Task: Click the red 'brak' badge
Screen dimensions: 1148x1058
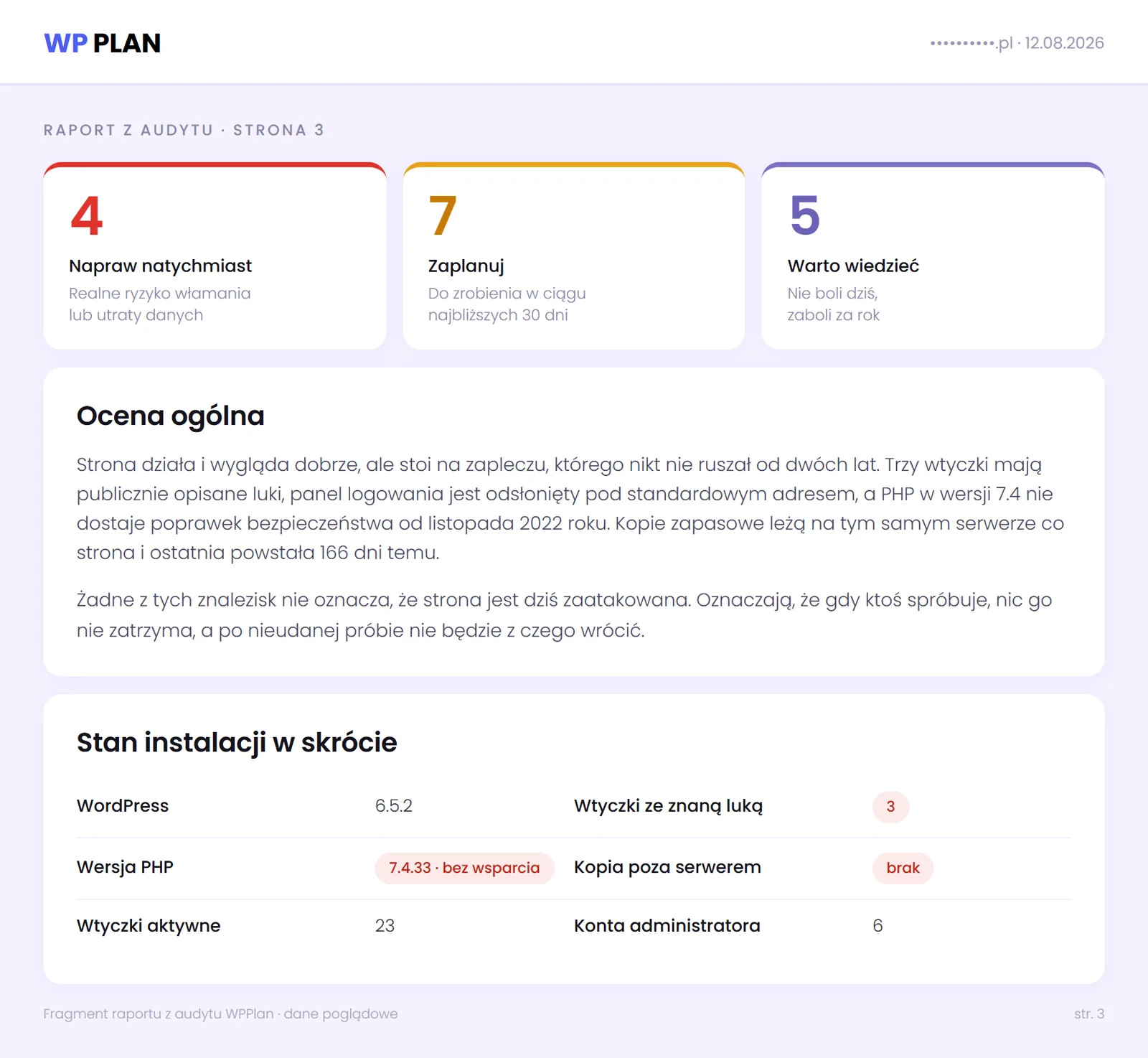Action: coord(903,868)
